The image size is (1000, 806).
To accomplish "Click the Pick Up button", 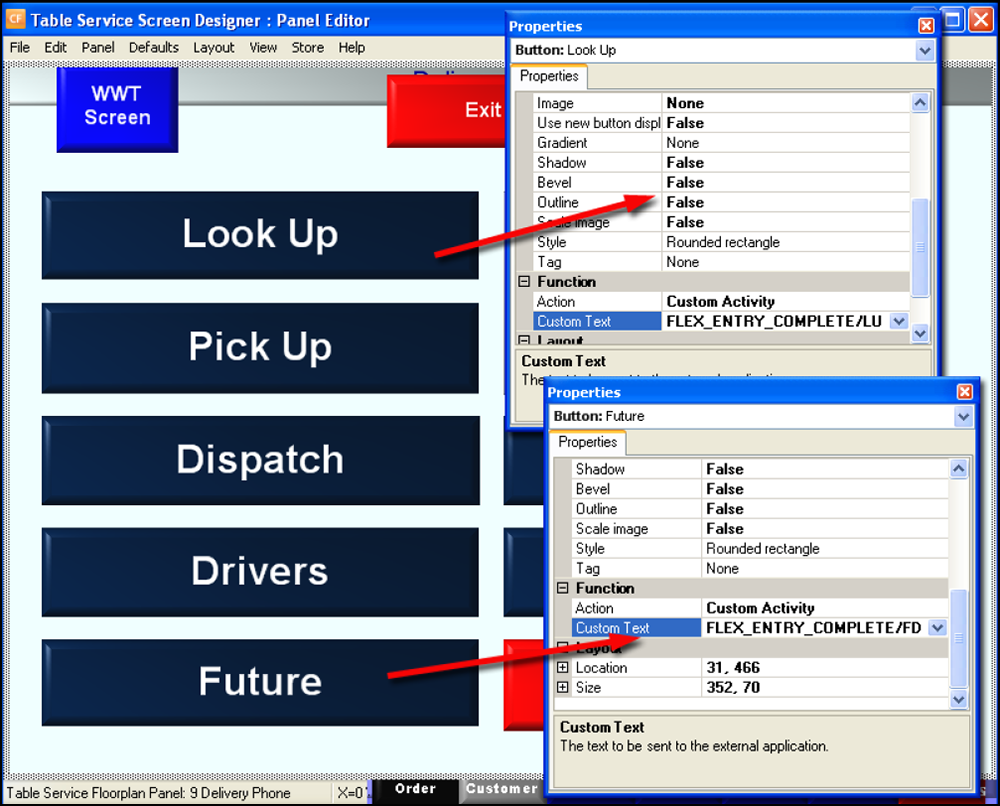I will click(x=260, y=347).
